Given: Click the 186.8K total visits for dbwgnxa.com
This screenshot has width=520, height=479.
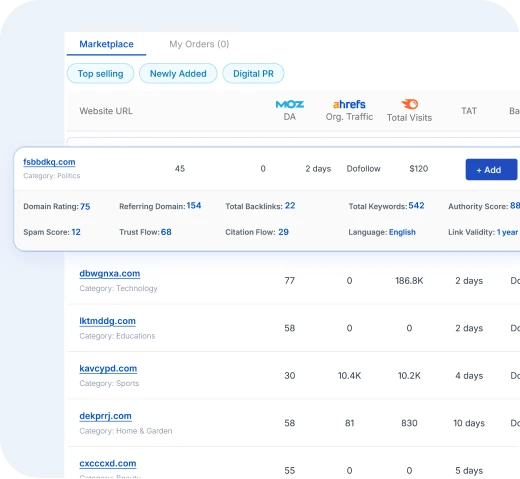Looking at the screenshot, I should pyautogui.click(x=409, y=281).
